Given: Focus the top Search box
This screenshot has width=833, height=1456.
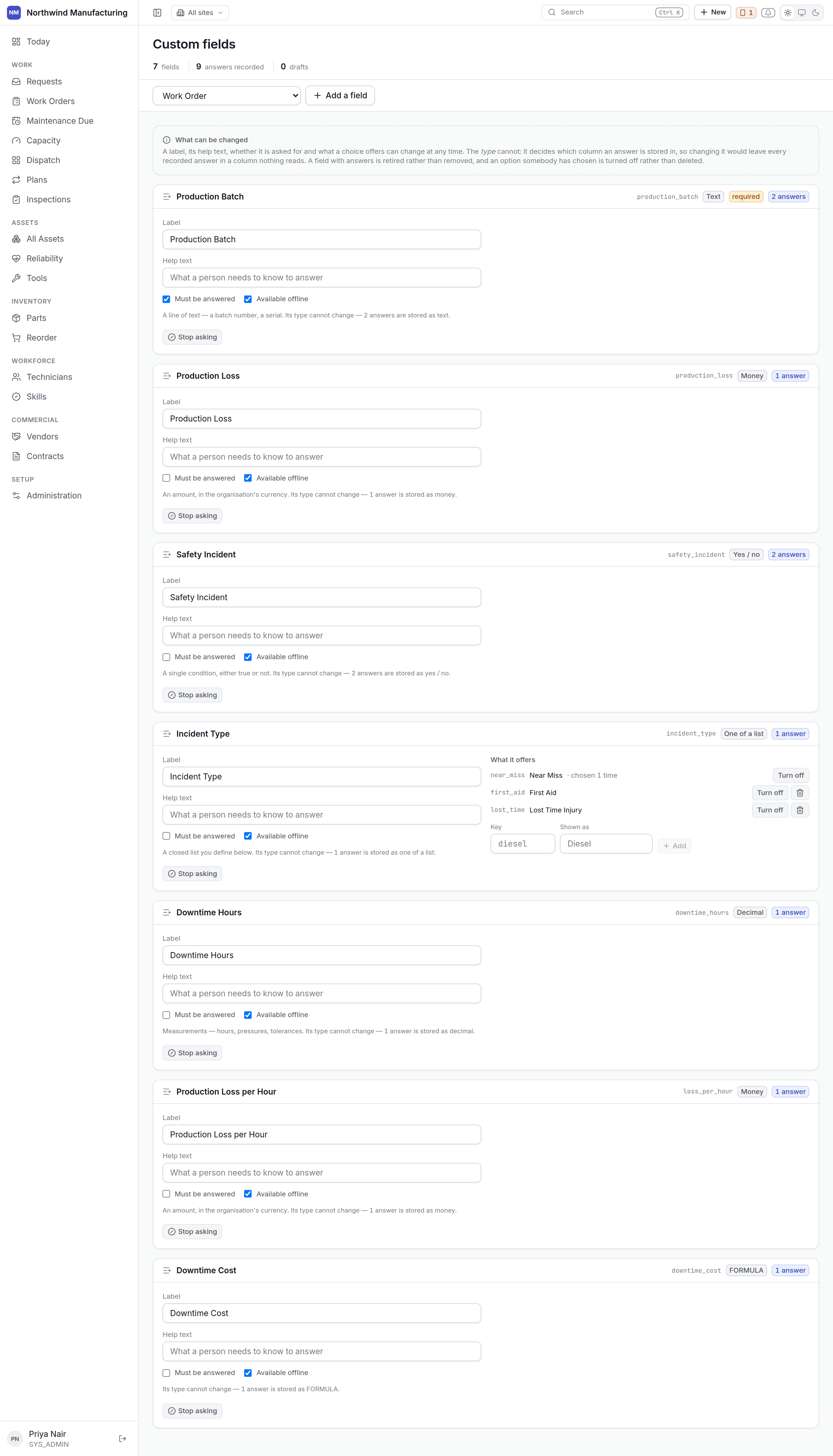Looking at the screenshot, I should tap(614, 12).
